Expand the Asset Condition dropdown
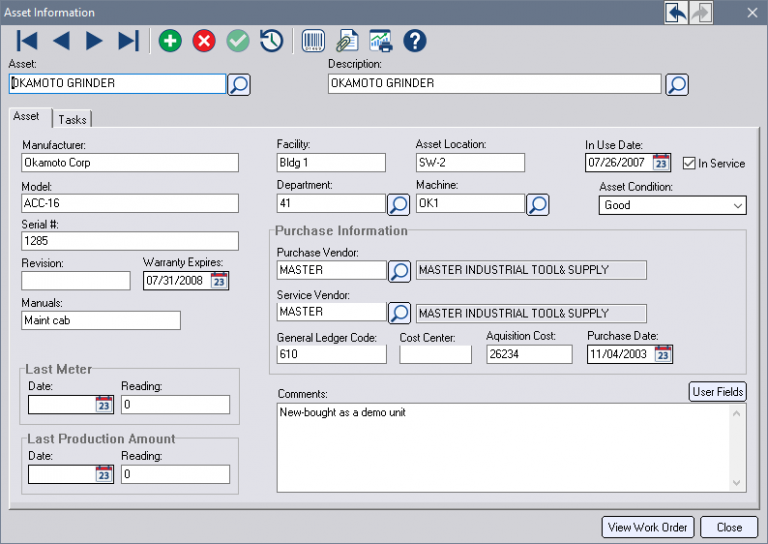Viewport: 768px width, 544px height. (738, 205)
